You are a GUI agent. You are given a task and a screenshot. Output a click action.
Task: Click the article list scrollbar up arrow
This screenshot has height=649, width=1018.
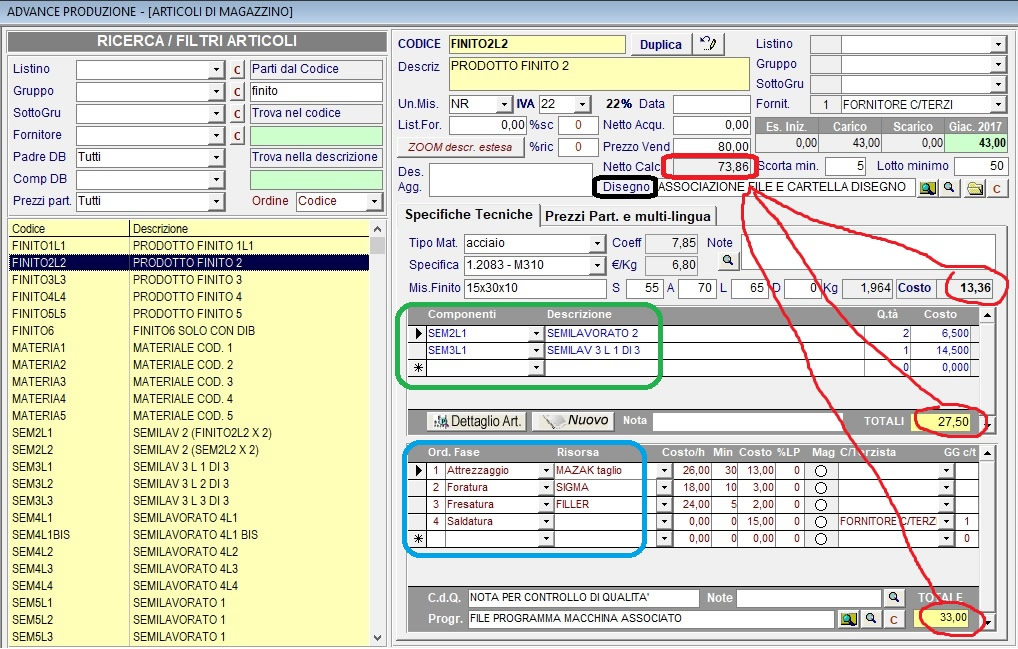pyautogui.click(x=377, y=229)
